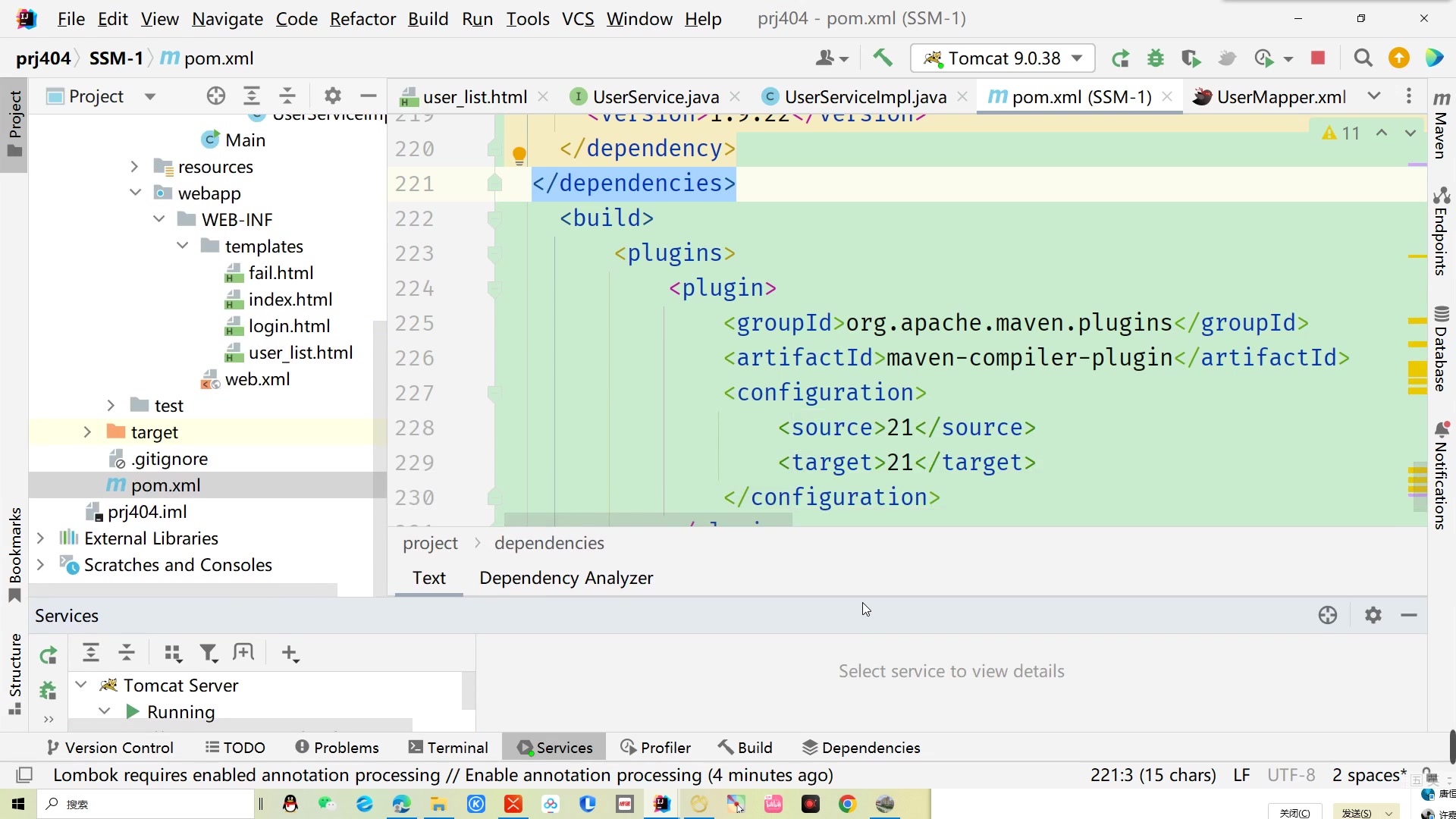Expand the target folder in project tree
Viewport: 1456px width, 819px height.
pyautogui.click(x=87, y=432)
